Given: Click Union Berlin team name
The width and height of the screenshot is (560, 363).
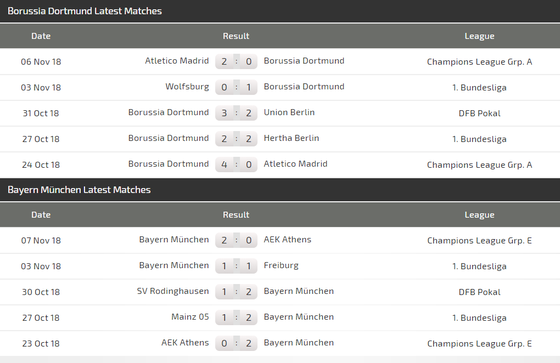Looking at the screenshot, I should 289,112.
